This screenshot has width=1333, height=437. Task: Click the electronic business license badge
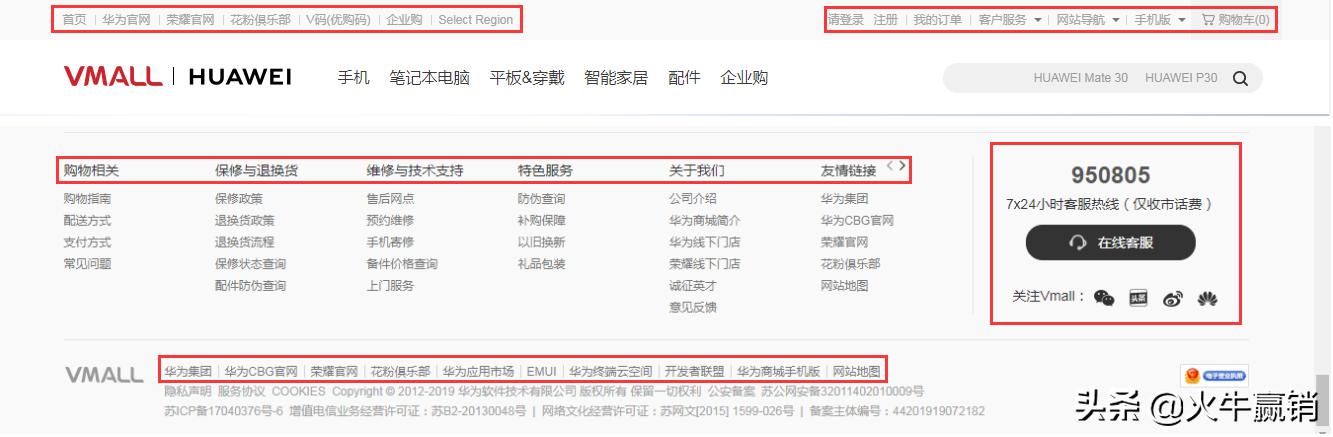click(x=1215, y=375)
